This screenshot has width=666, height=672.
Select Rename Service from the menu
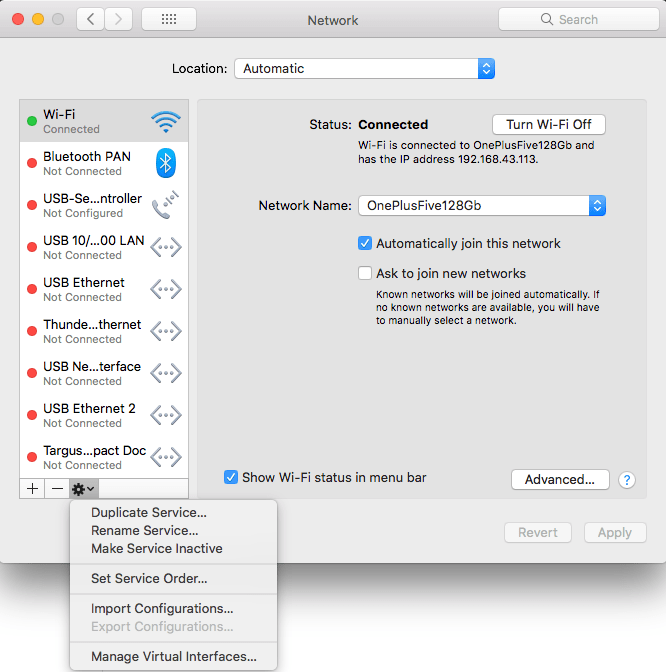pyautogui.click(x=144, y=531)
